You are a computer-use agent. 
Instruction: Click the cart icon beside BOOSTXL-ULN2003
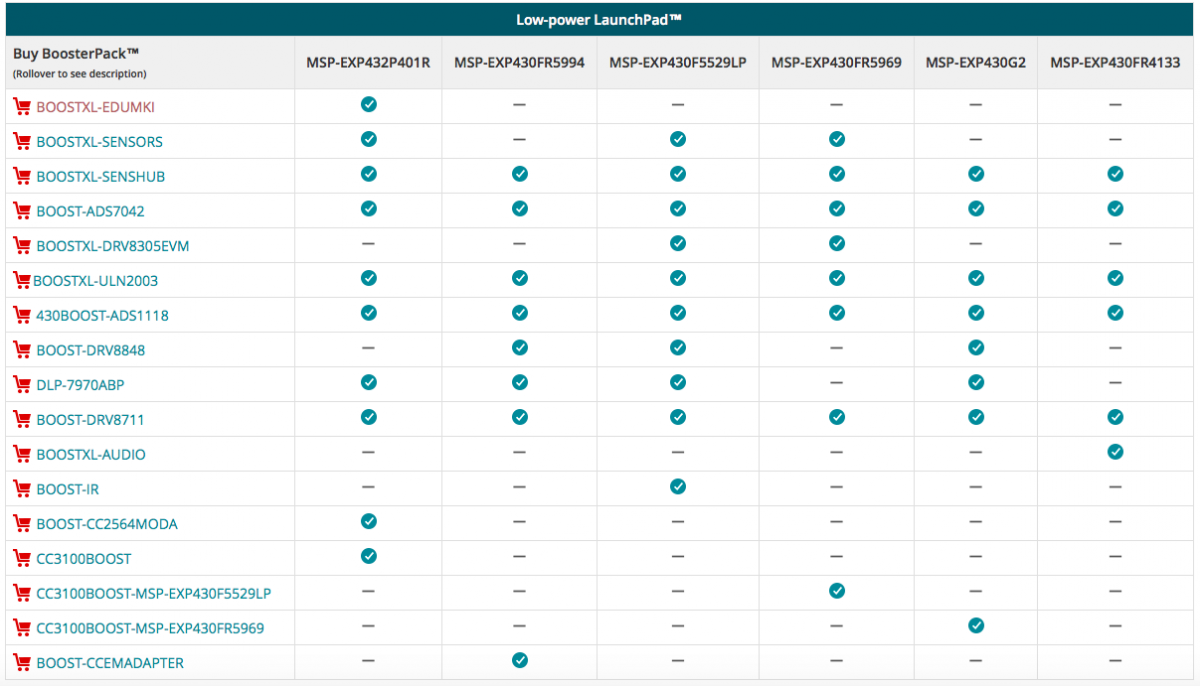[x=21, y=280]
